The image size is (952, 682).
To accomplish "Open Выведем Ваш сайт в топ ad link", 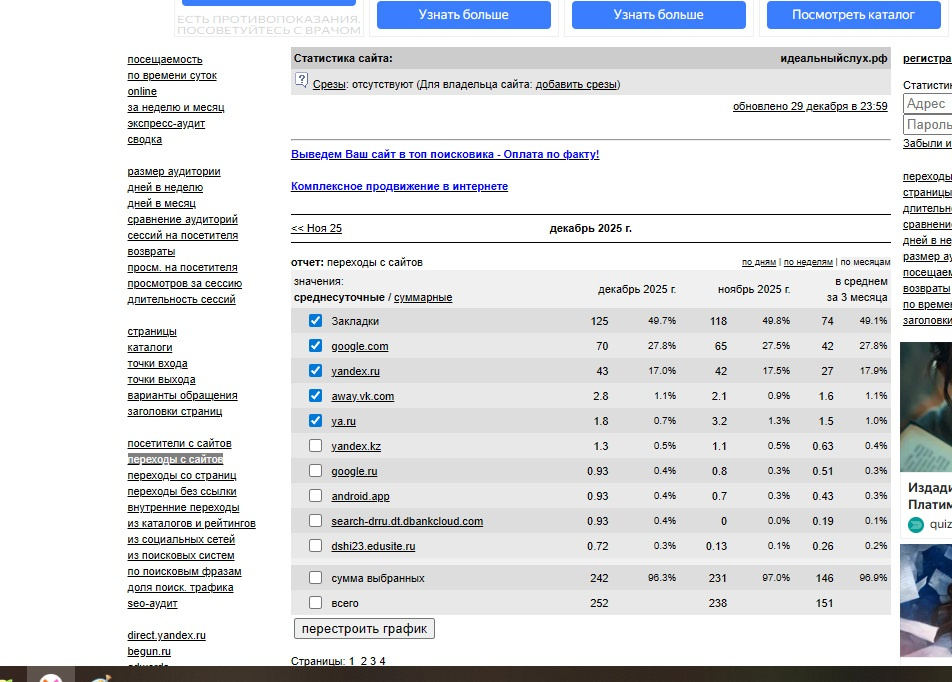I will point(445,154).
